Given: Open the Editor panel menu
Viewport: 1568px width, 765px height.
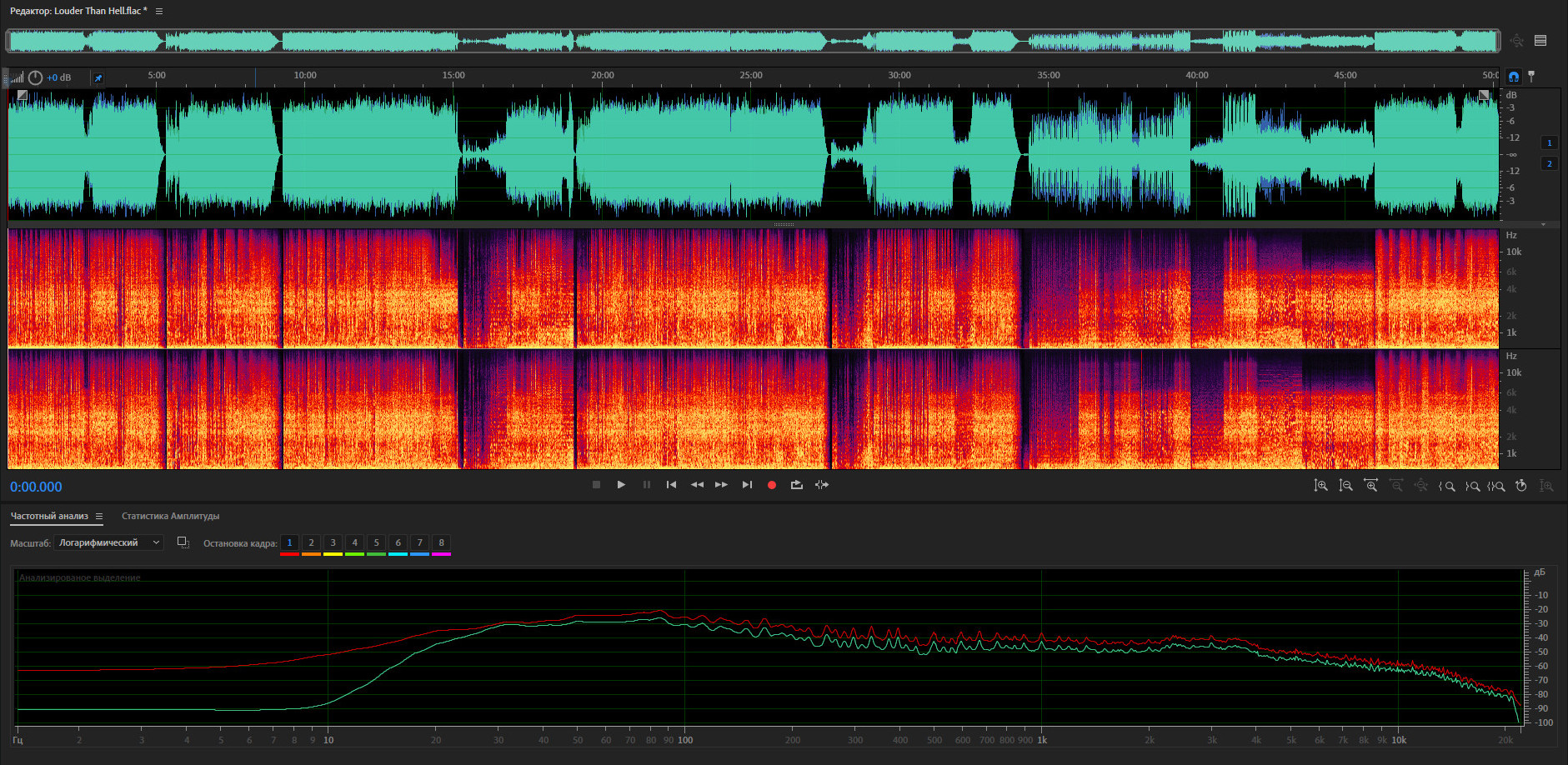Looking at the screenshot, I should click(x=159, y=12).
